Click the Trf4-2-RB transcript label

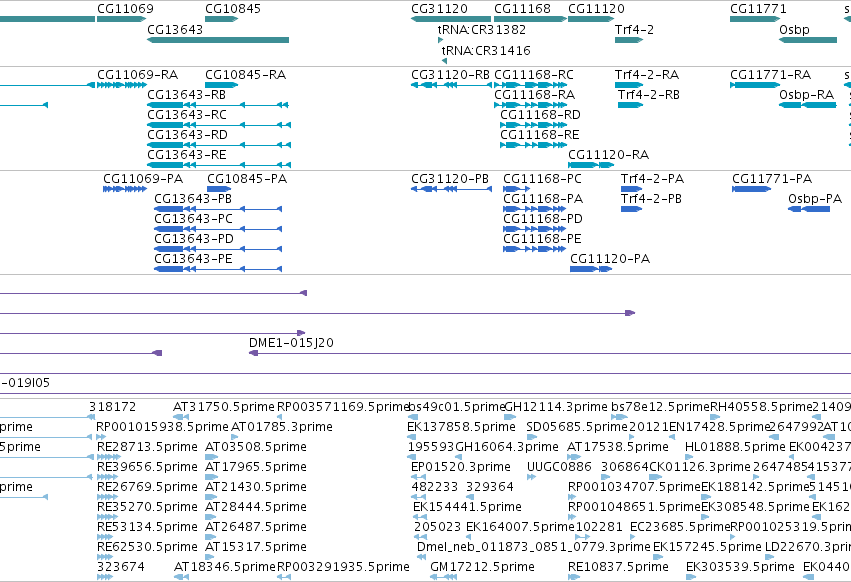point(649,94)
